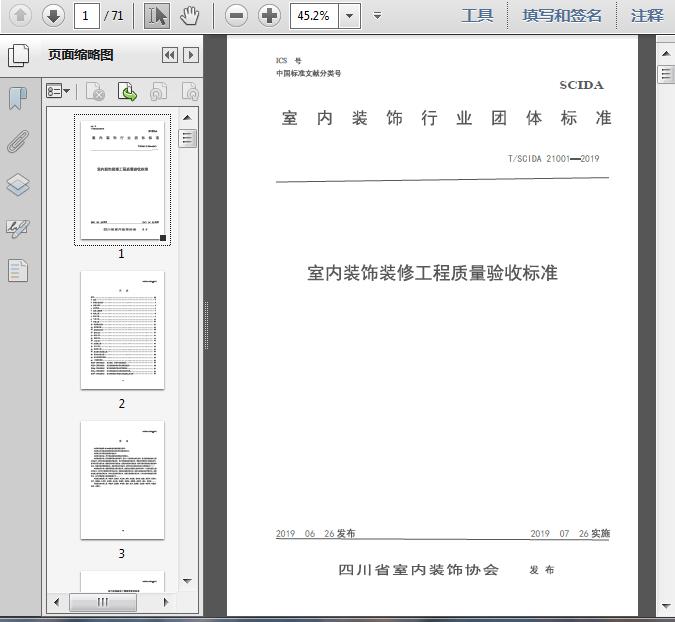This screenshot has height=622, width=675.
Task: Expand the panel with right-arrow button
Action: pos(191,55)
